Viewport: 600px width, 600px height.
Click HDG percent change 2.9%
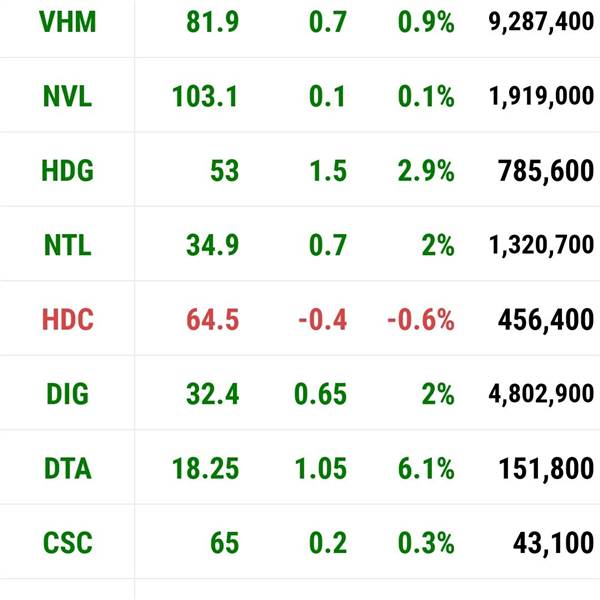pos(426,171)
